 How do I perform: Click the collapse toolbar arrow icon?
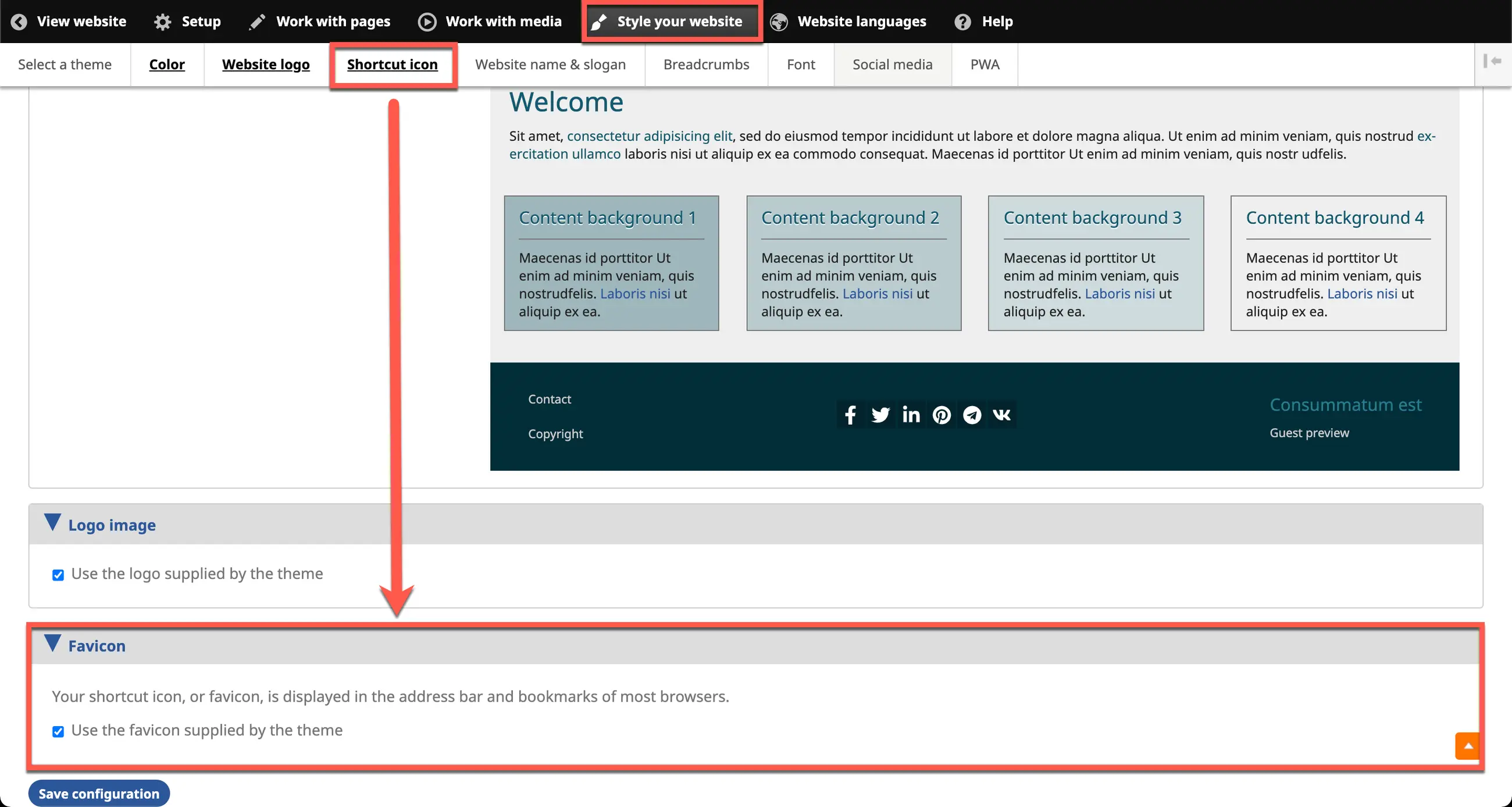1493,61
